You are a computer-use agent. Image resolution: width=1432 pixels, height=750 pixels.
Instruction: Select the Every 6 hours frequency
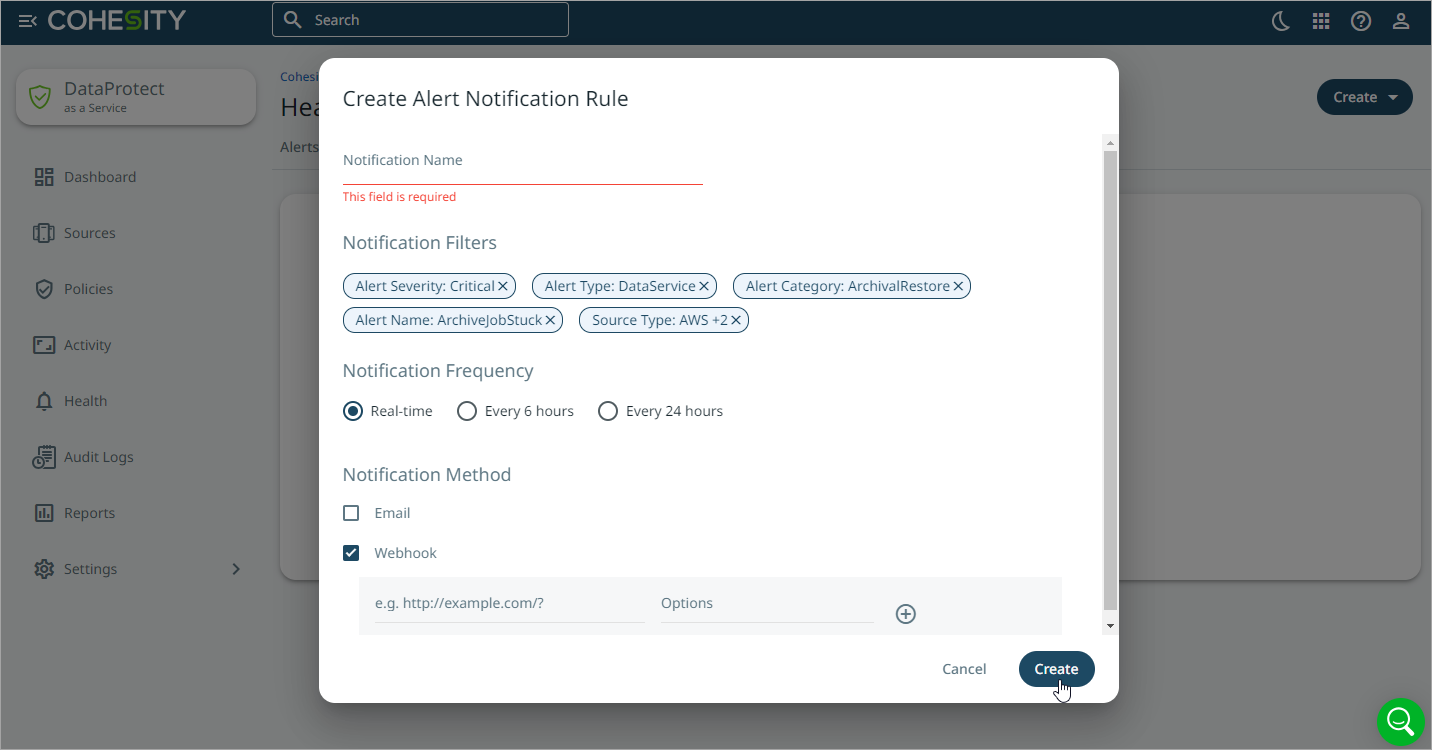pos(467,411)
